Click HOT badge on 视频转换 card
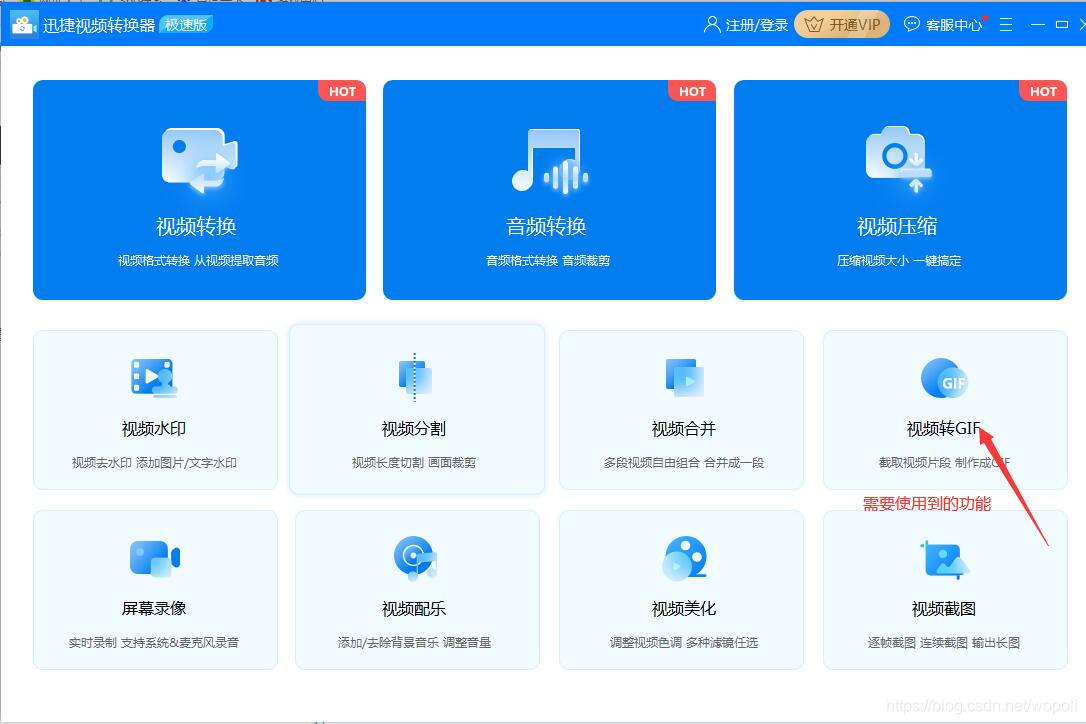This screenshot has width=1086, height=724. click(x=342, y=91)
